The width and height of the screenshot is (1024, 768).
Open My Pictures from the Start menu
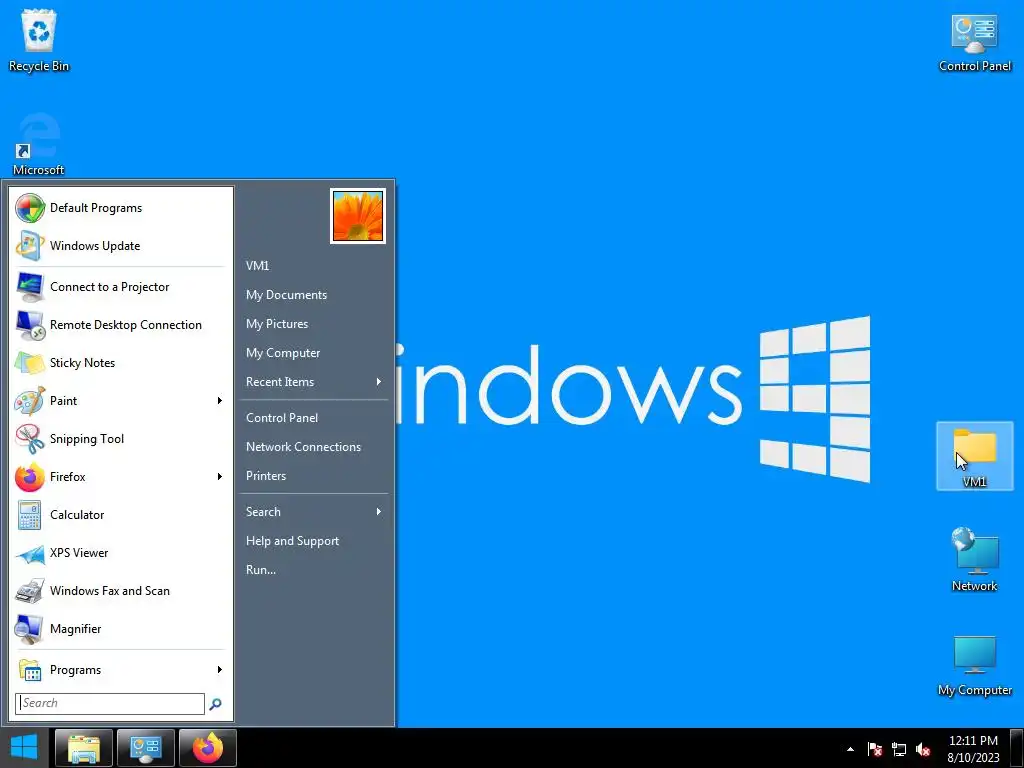coord(277,324)
